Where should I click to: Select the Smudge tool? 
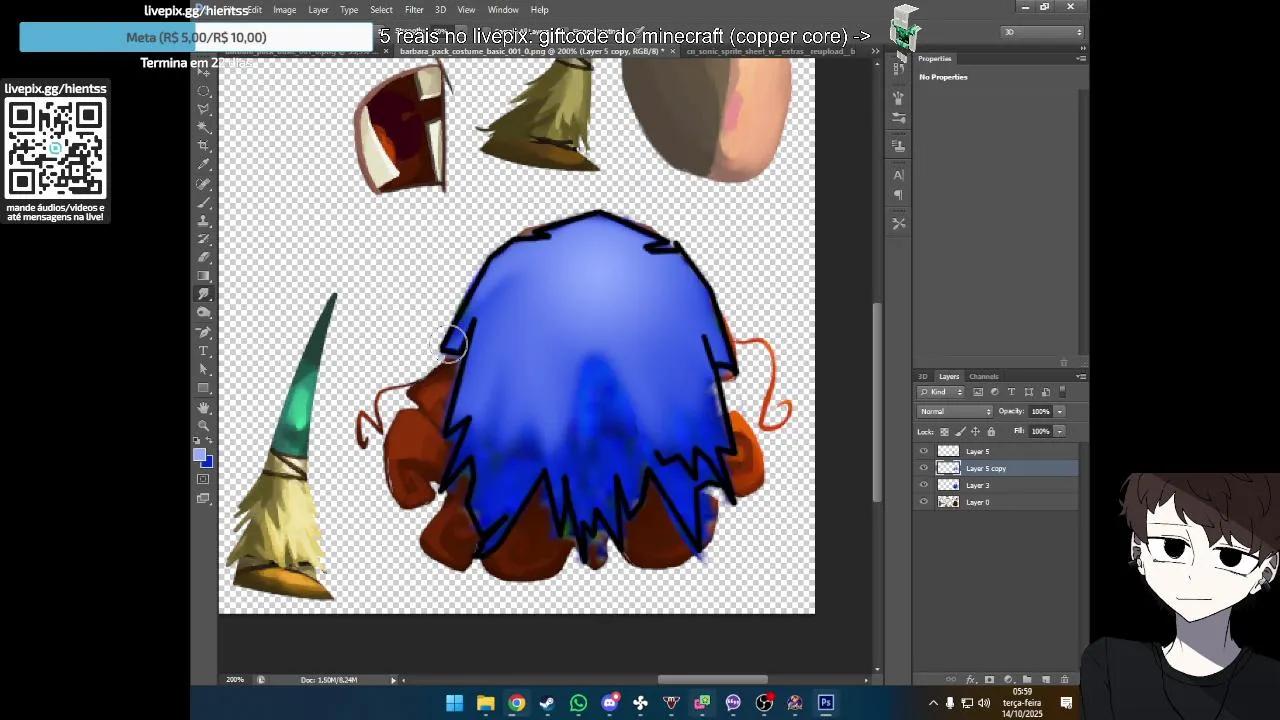click(x=204, y=294)
